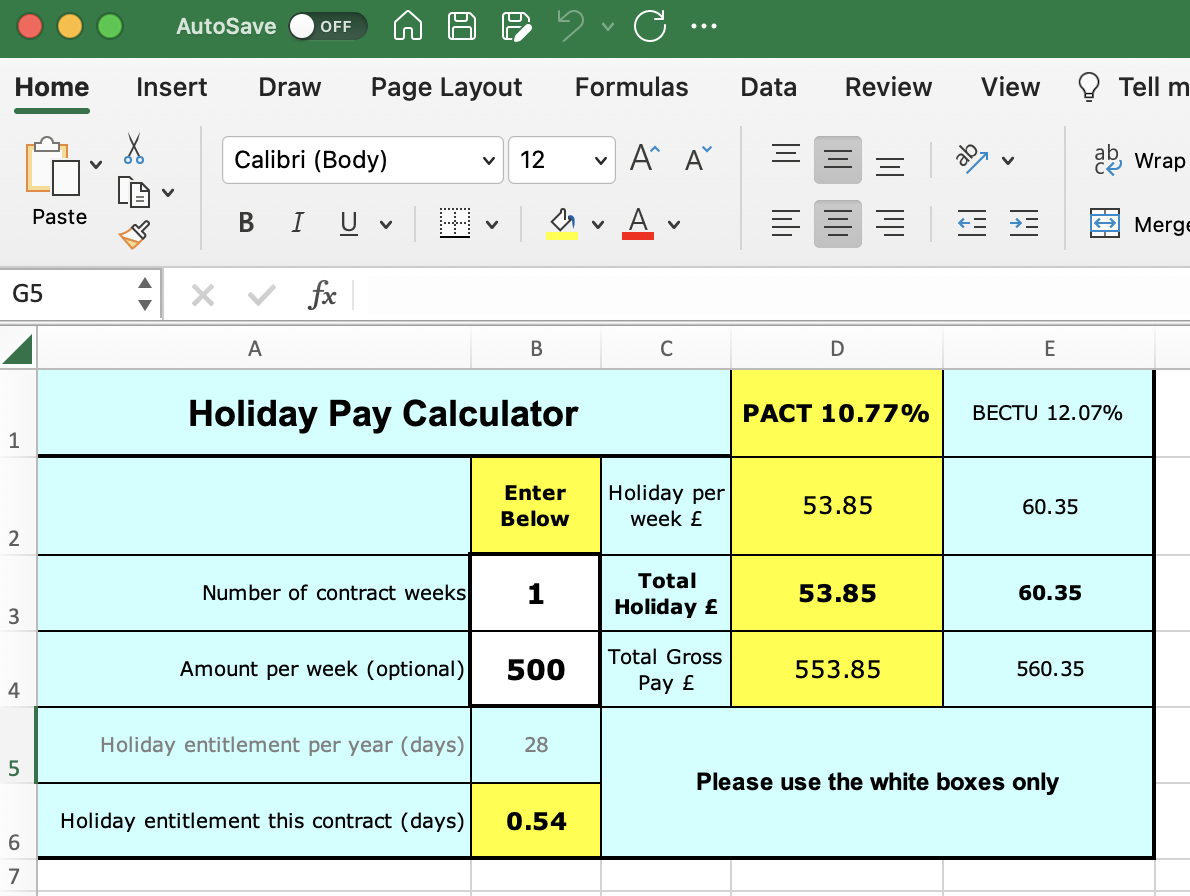1190x896 pixels.
Task: Apply yellow fill color bucket icon
Action: 562,223
